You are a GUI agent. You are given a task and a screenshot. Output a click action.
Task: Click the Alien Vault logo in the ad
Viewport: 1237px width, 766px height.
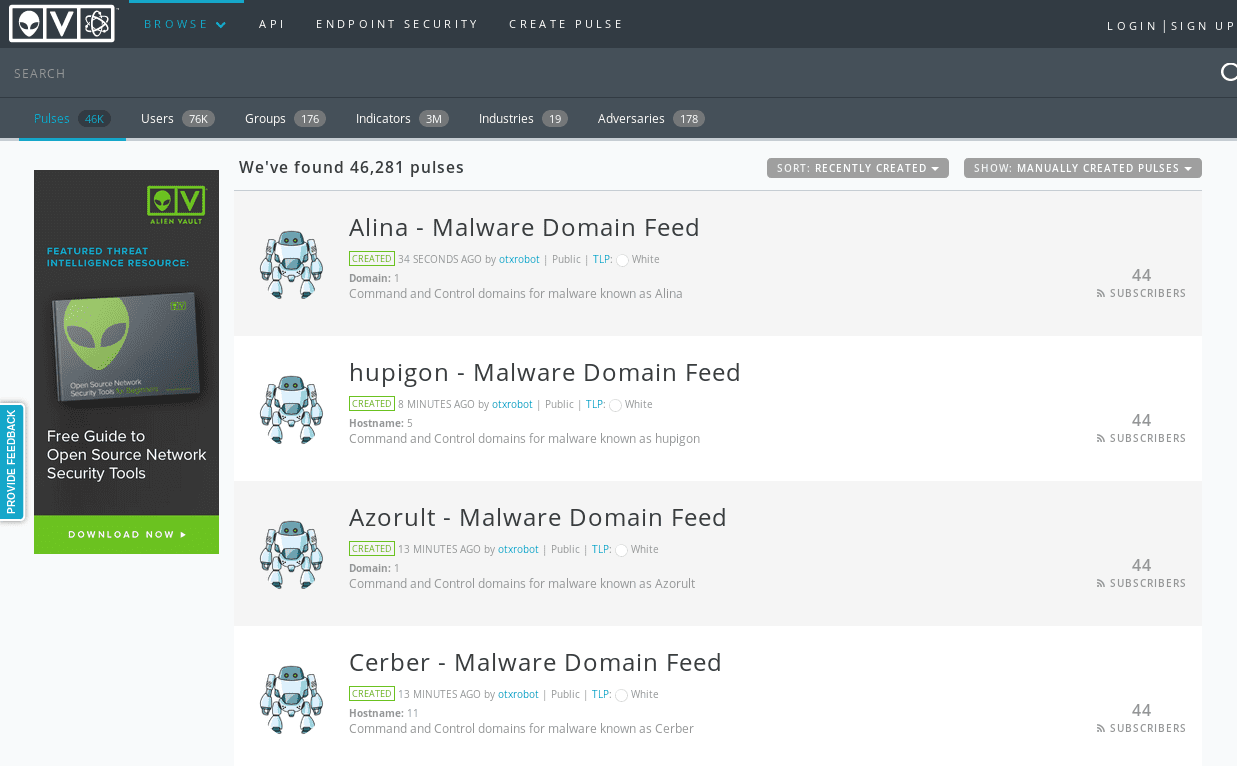point(176,205)
